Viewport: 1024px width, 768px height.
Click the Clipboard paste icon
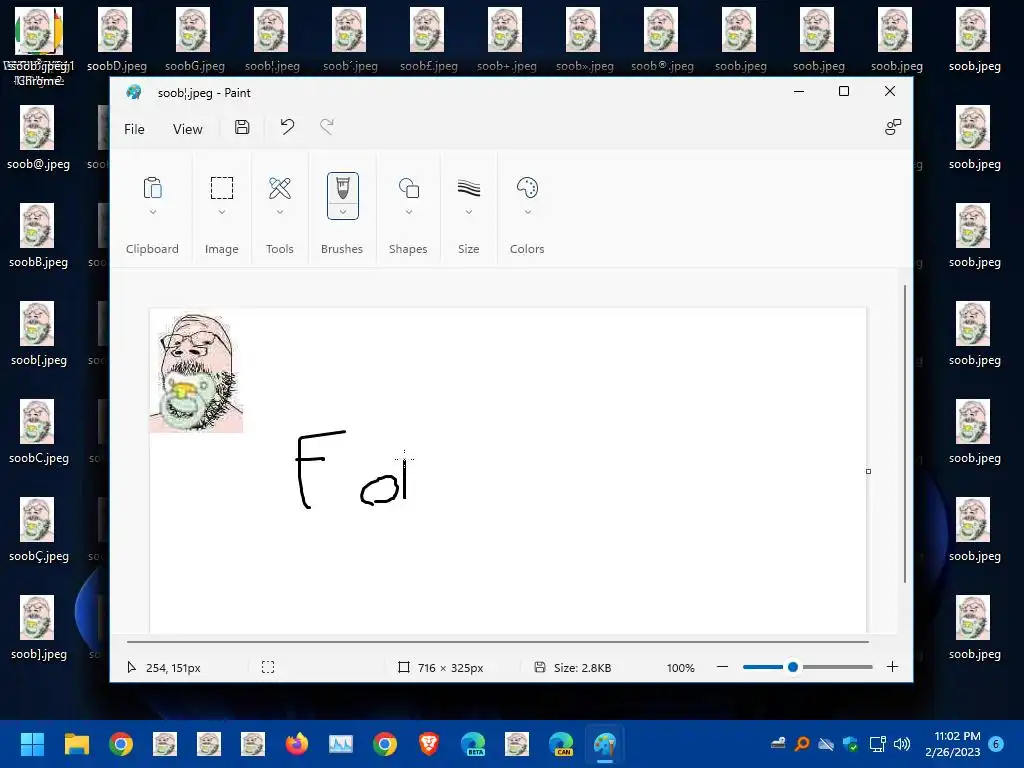[152, 188]
